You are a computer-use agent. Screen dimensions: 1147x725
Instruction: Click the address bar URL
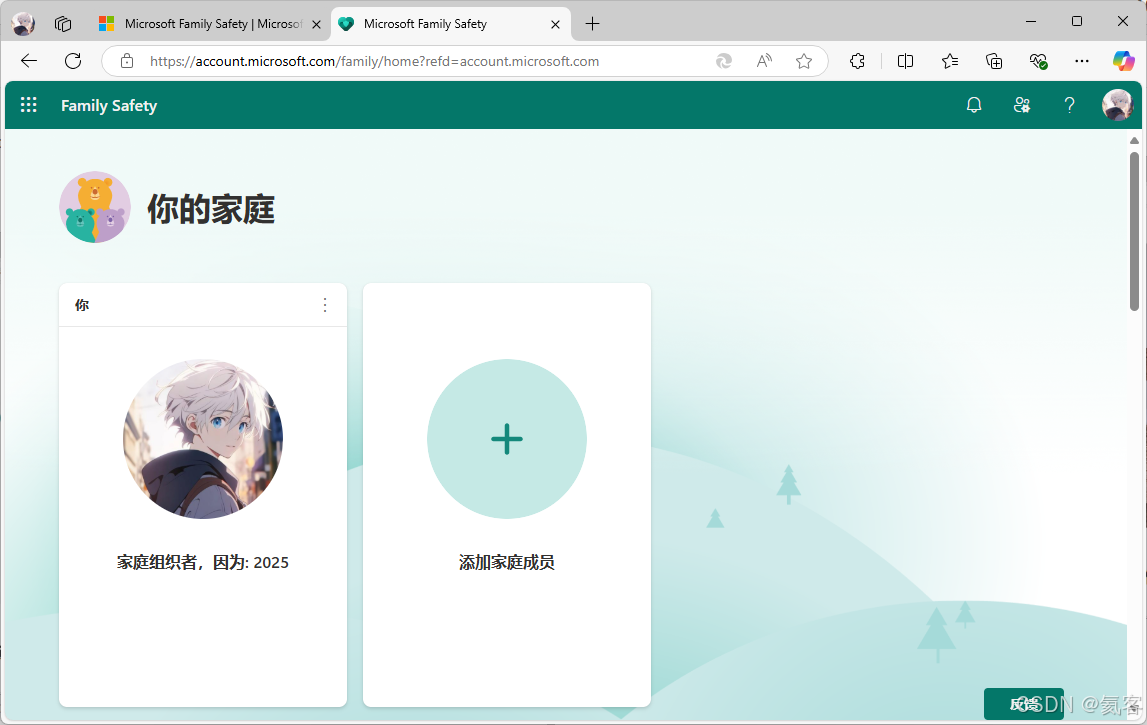375,61
